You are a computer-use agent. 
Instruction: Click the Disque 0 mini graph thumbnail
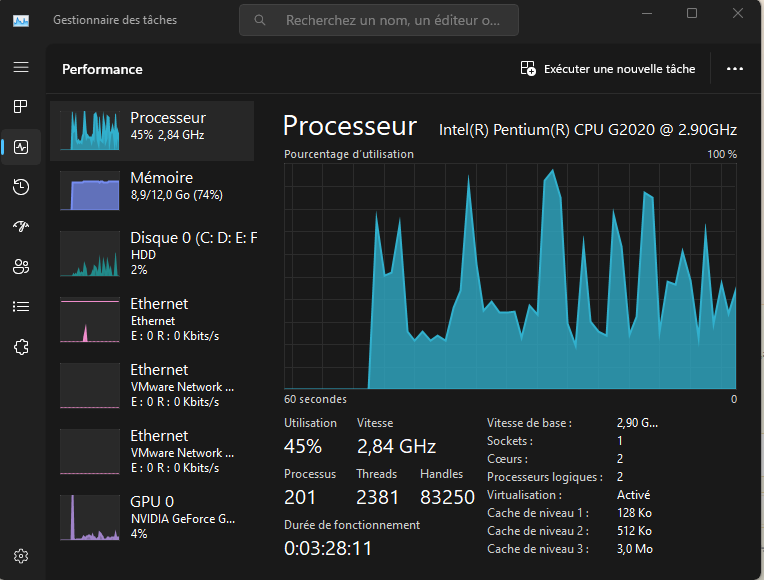(90, 254)
